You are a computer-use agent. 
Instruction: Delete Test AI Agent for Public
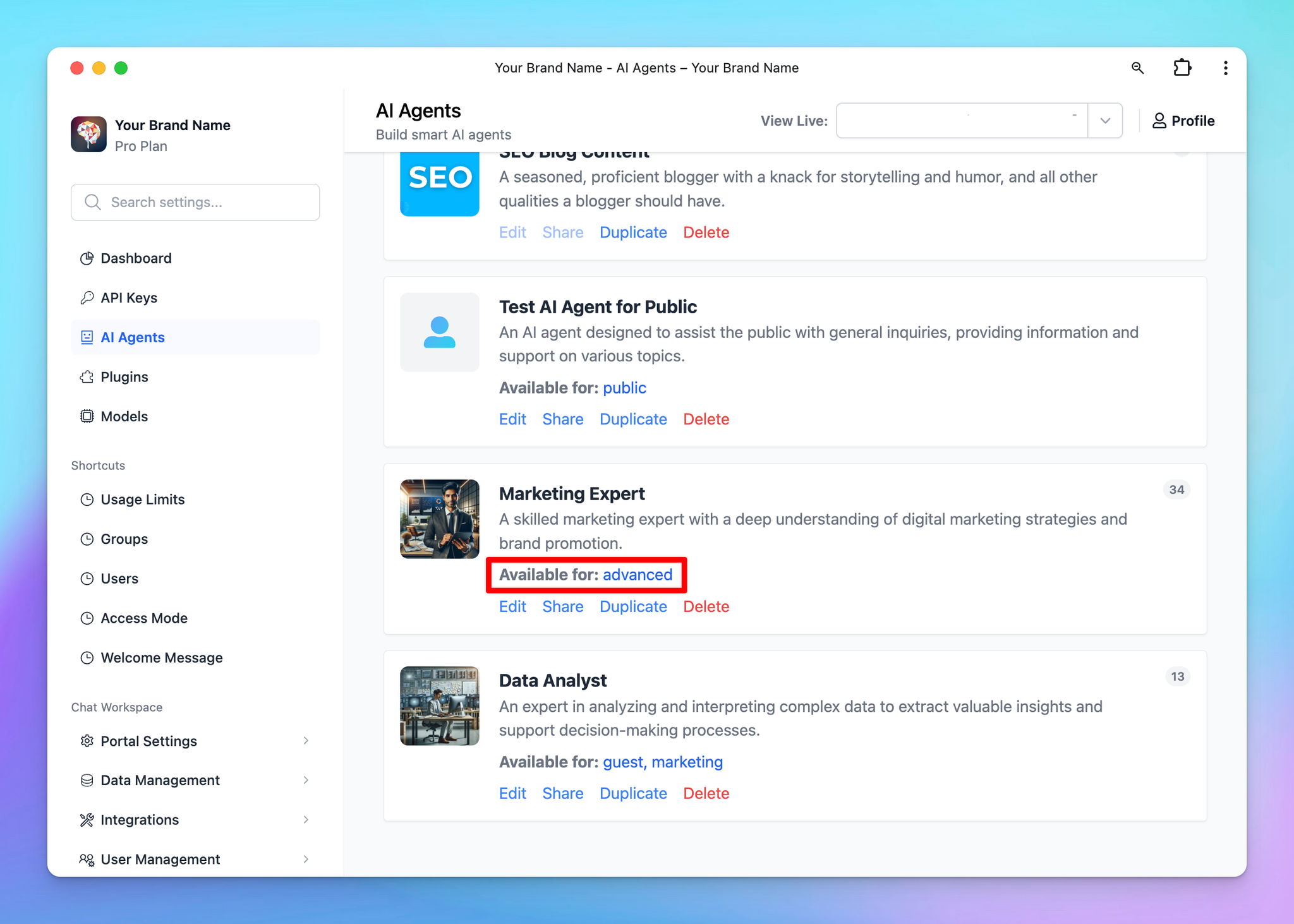(x=706, y=419)
